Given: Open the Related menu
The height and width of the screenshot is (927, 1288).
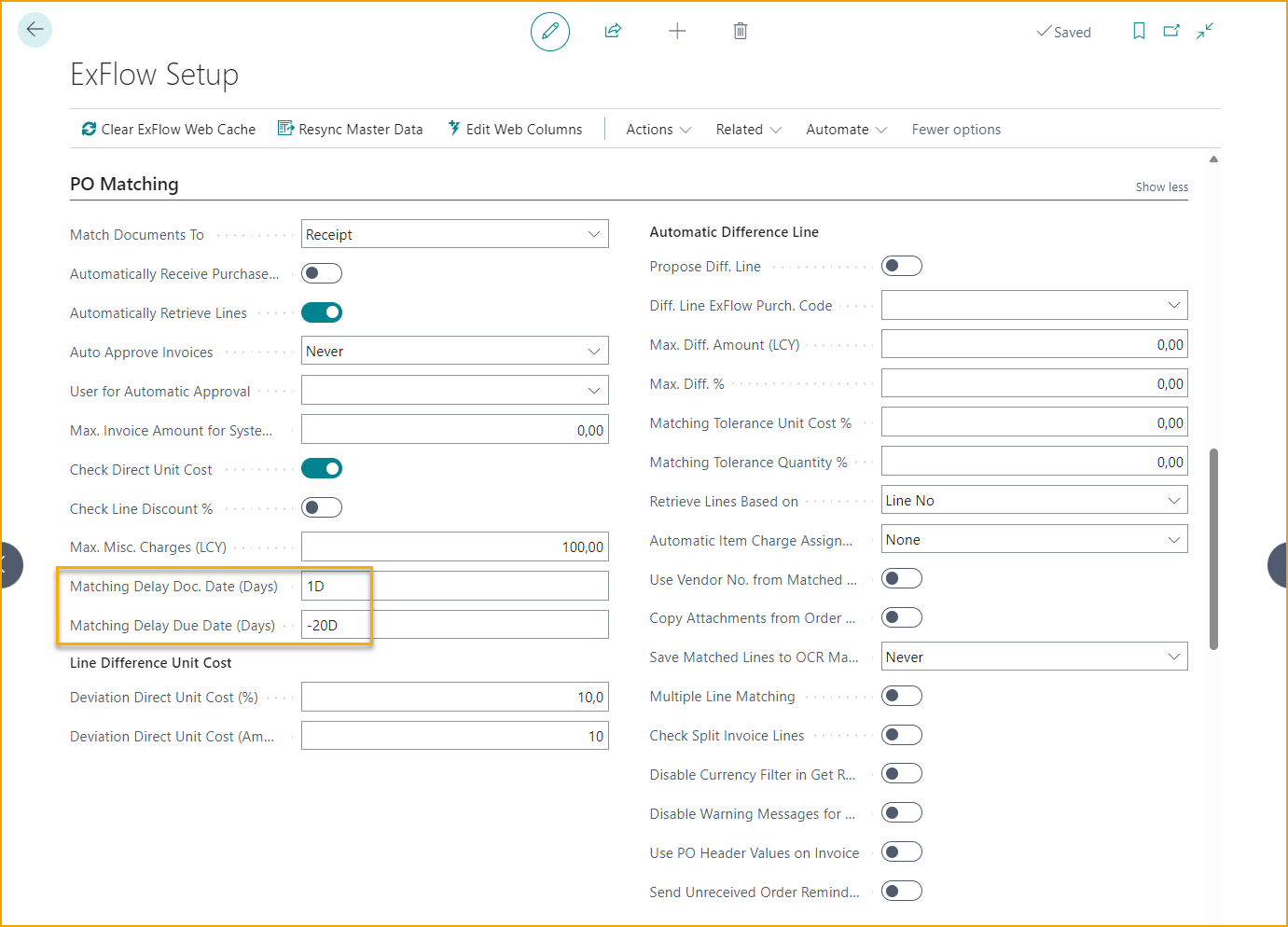Looking at the screenshot, I should click(748, 130).
